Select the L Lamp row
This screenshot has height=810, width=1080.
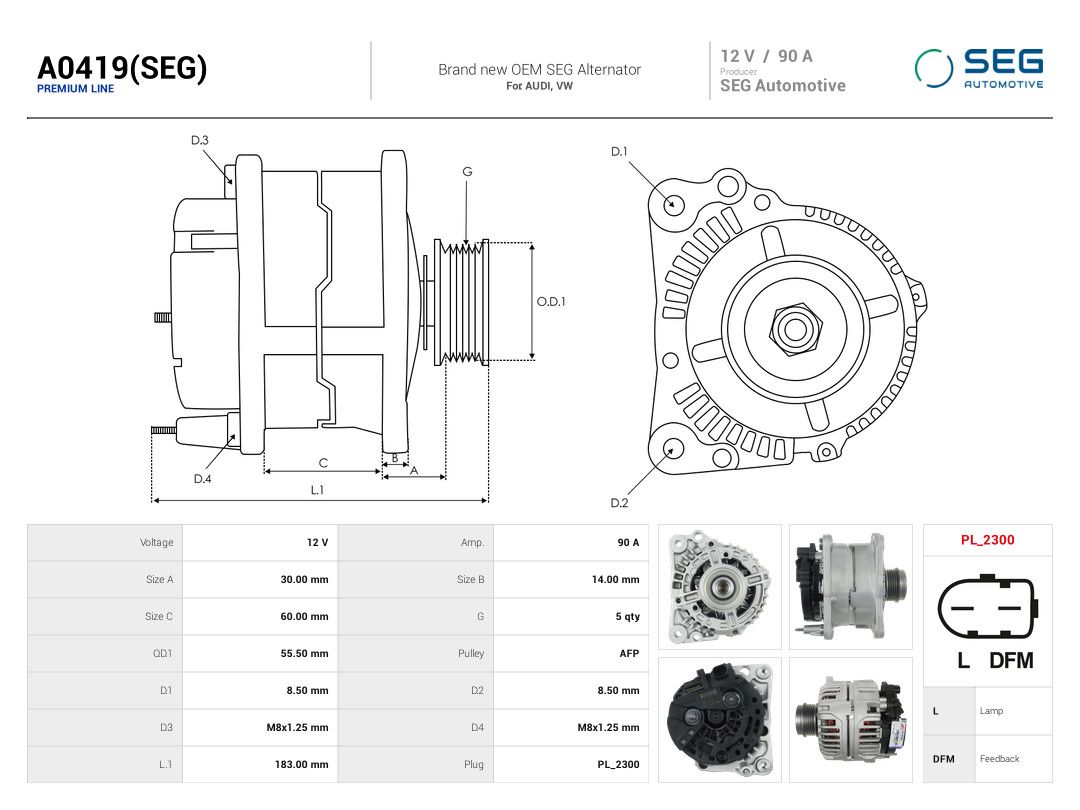(x=988, y=711)
